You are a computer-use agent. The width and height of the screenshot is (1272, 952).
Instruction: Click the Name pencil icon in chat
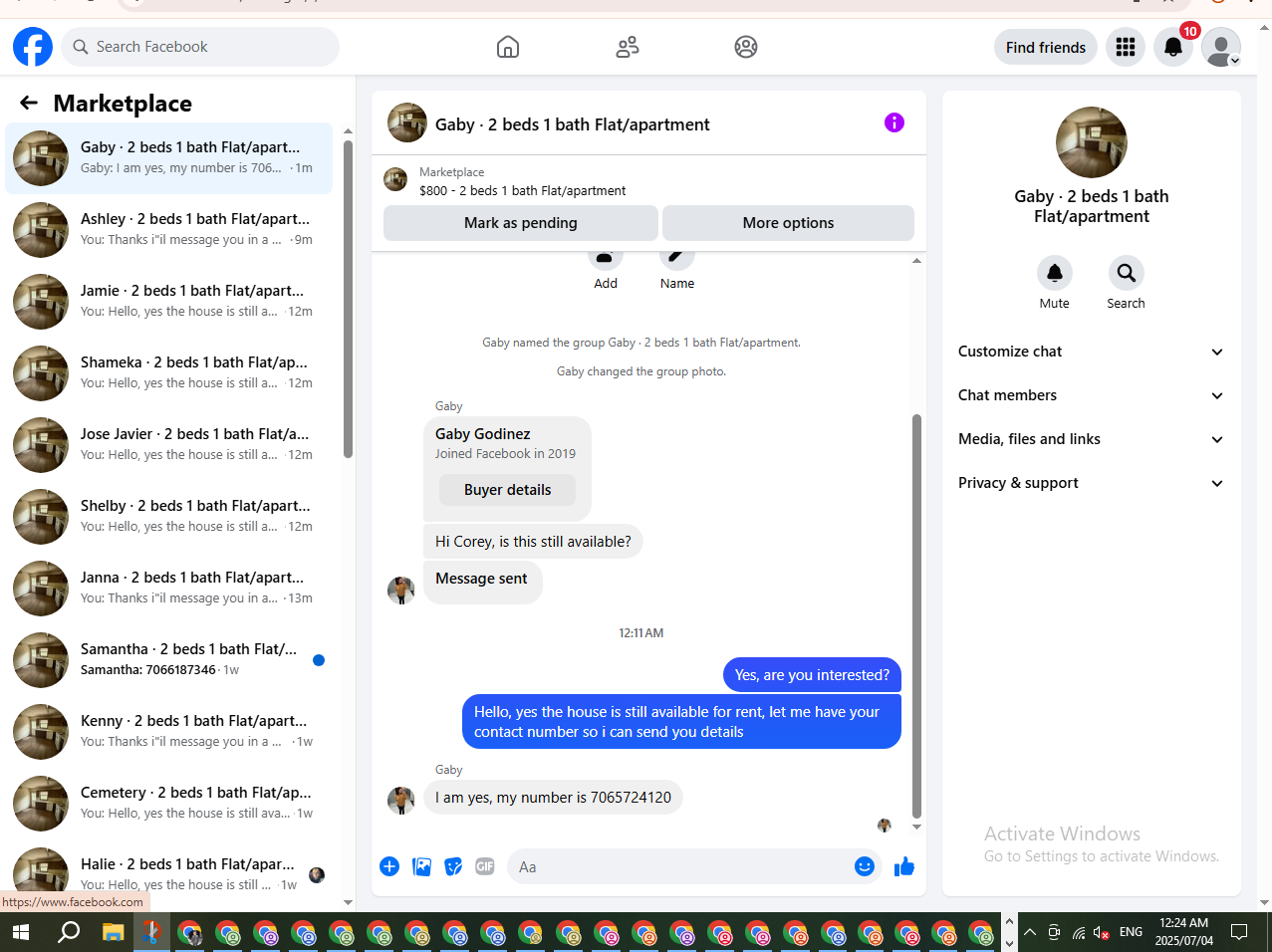point(677,257)
